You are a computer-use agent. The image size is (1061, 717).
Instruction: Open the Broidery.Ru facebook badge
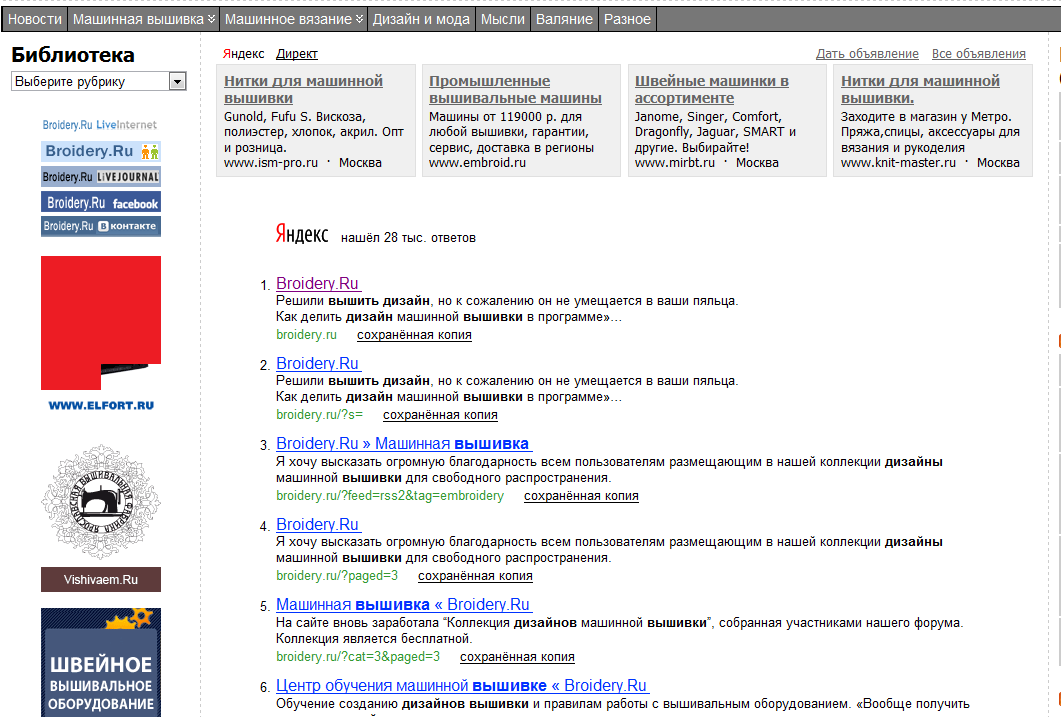tap(101, 202)
